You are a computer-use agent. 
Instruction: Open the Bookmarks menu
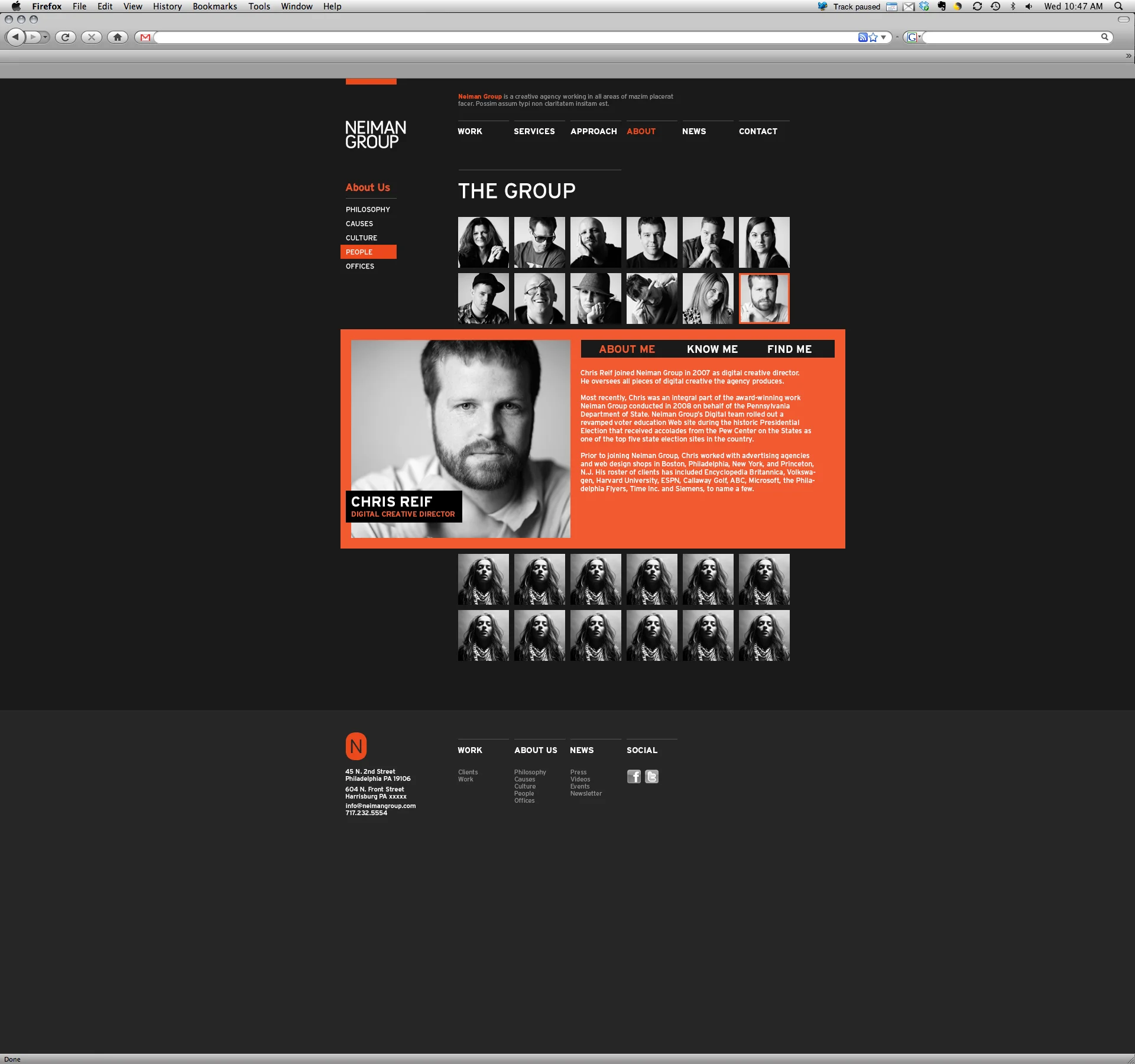[215, 6]
